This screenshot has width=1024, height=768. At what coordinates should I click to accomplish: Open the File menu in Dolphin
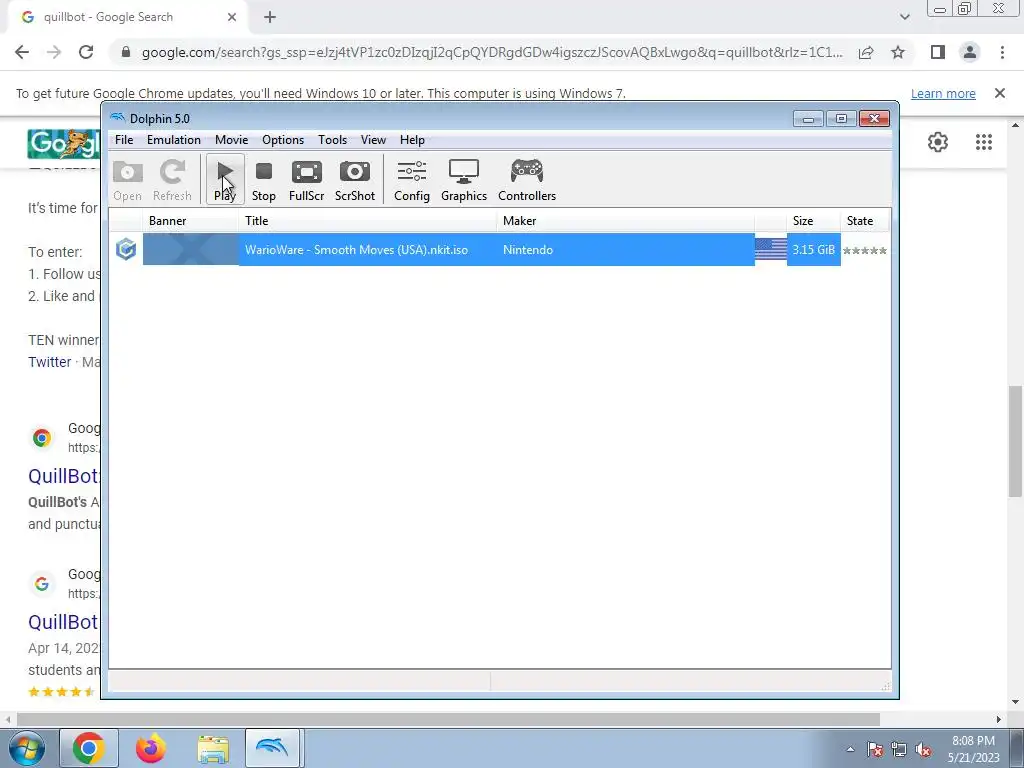(x=124, y=140)
